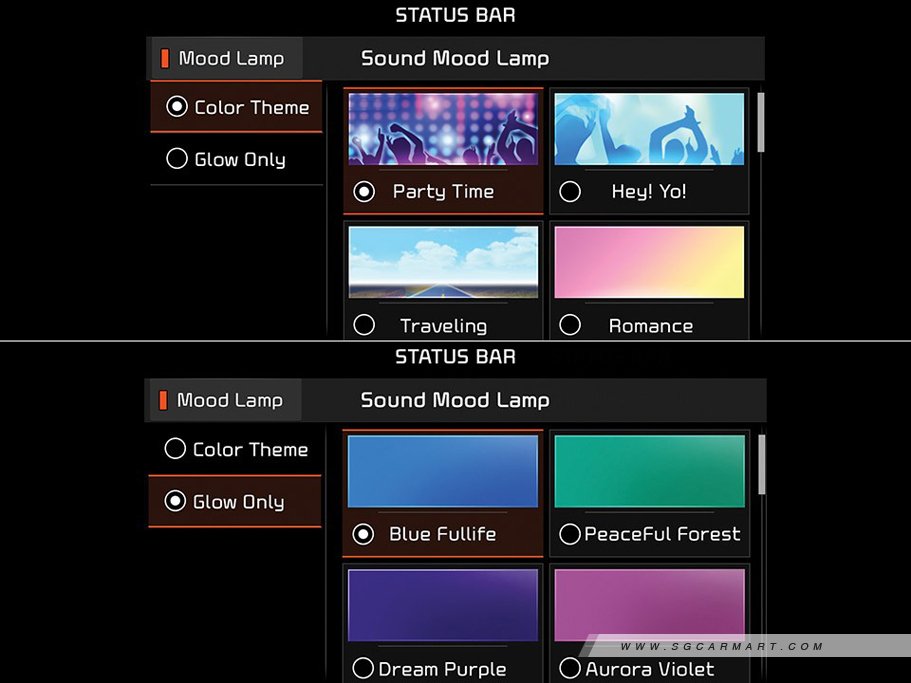911x683 pixels.
Task: Click the Peaceful Forest green swatch
Action: pyautogui.click(x=649, y=471)
